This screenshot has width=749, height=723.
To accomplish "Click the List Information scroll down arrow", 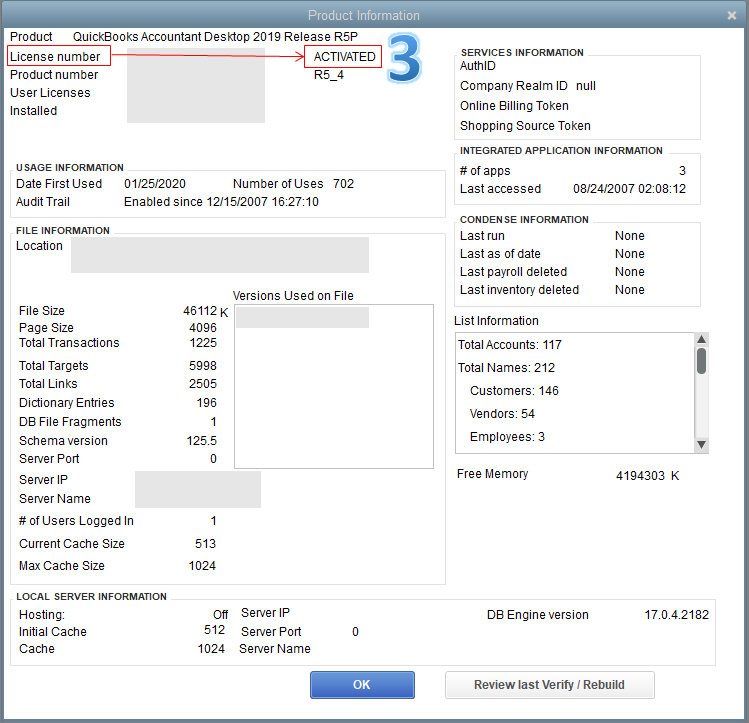I will (701, 445).
